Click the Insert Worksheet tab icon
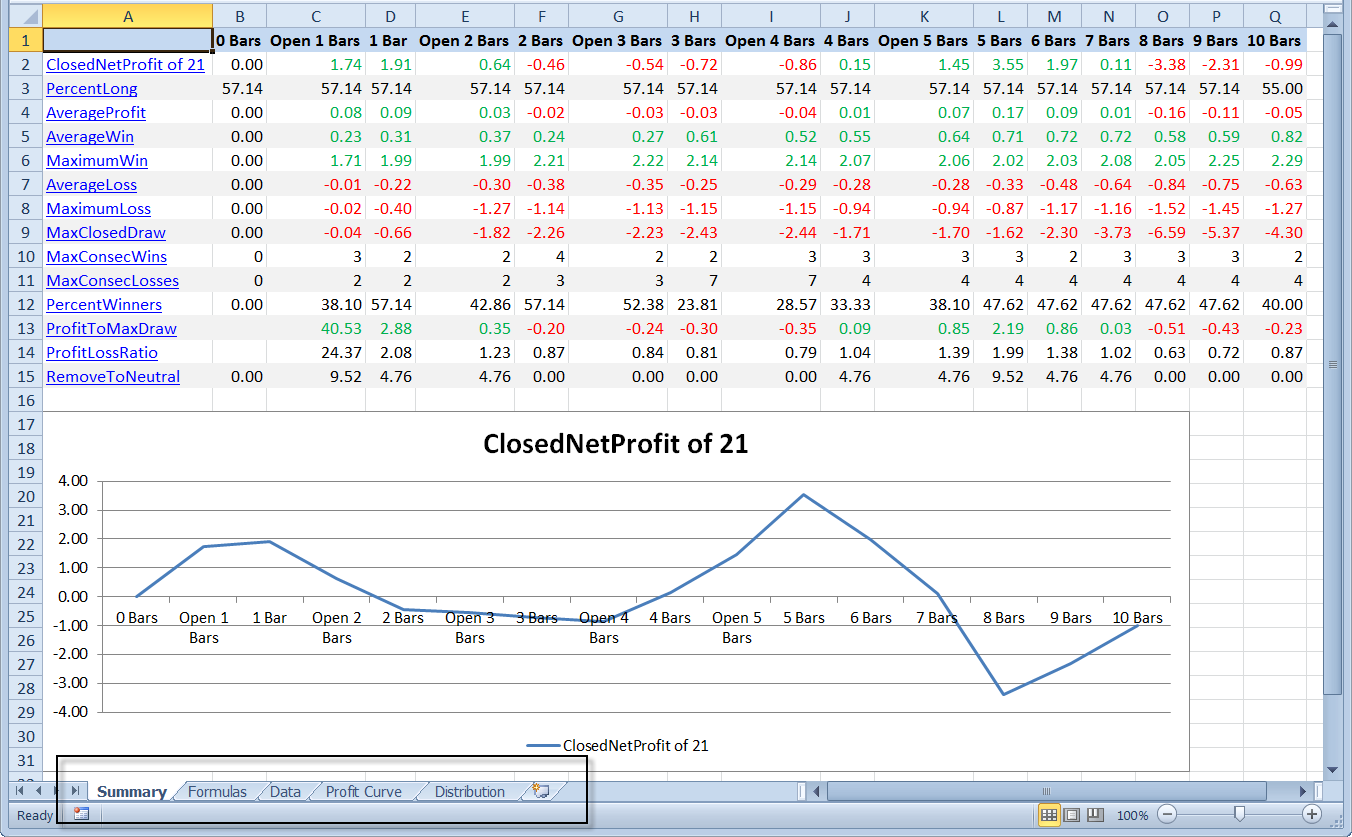1352x837 pixels. [x=542, y=791]
